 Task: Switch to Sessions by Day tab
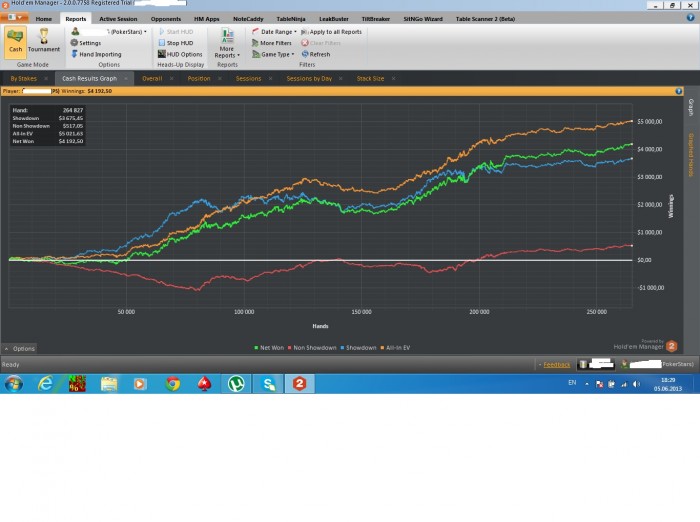coord(309,78)
